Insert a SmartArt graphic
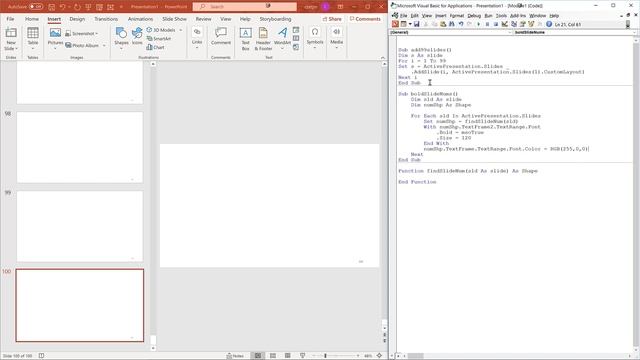Viewport: 640px width, 360px height. tap(159, 38)
